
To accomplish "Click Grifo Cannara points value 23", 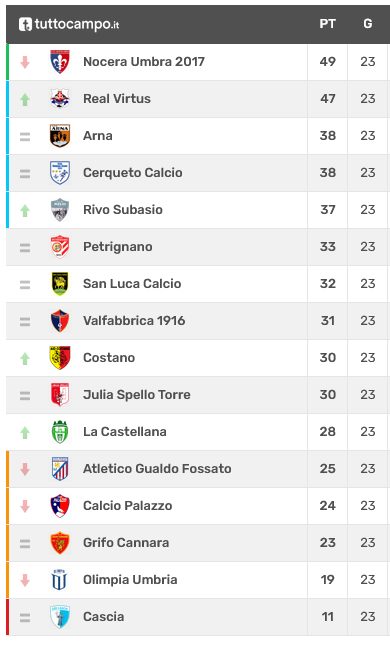I will (327, 543).
